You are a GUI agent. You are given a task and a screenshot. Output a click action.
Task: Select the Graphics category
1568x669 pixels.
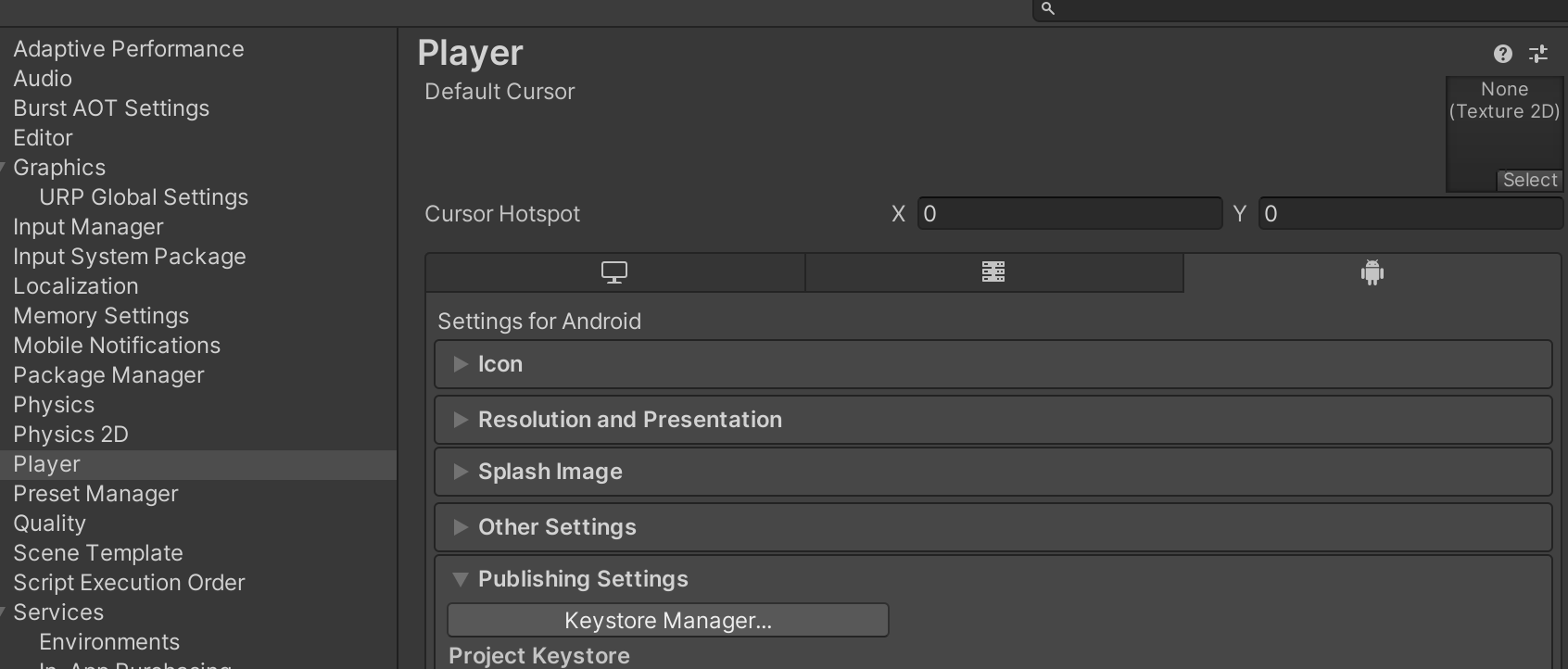click(x=59, y=168)
